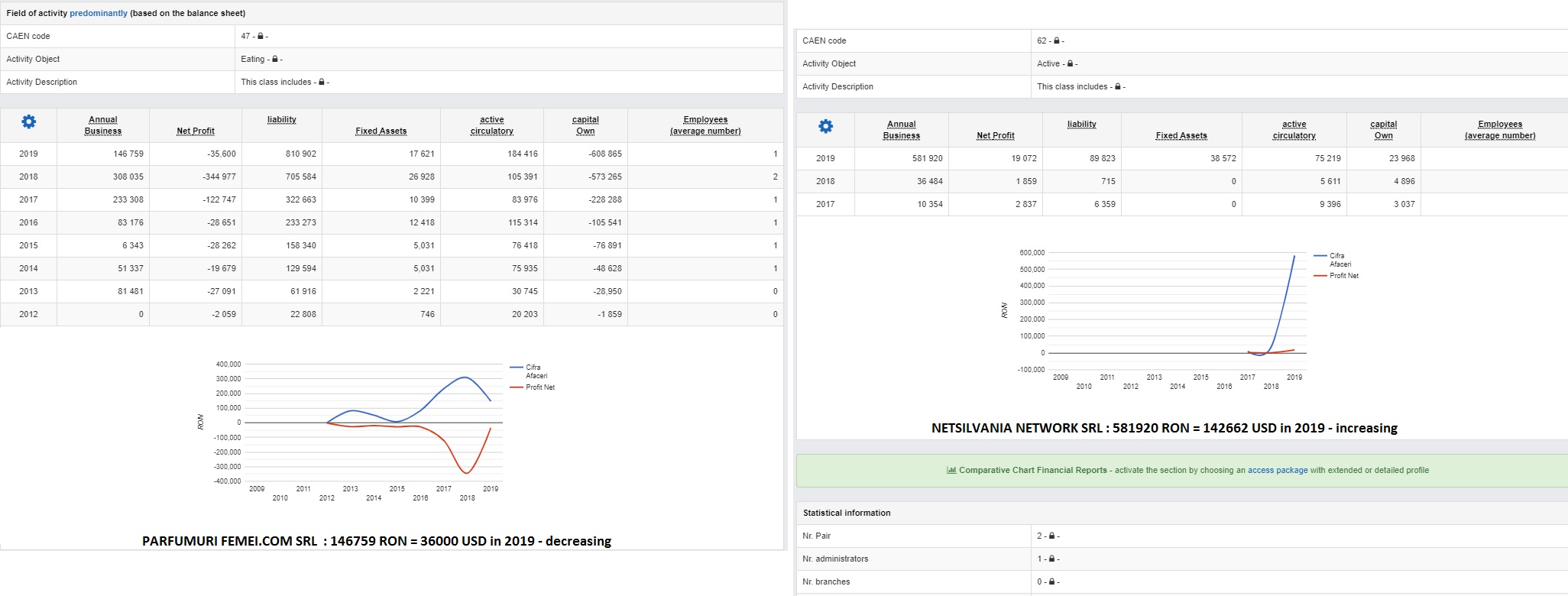Click the Annual Business column header in the NETSILVANIA table
Viewport: 1568px width, 596px height.
(x=902, y=130)
